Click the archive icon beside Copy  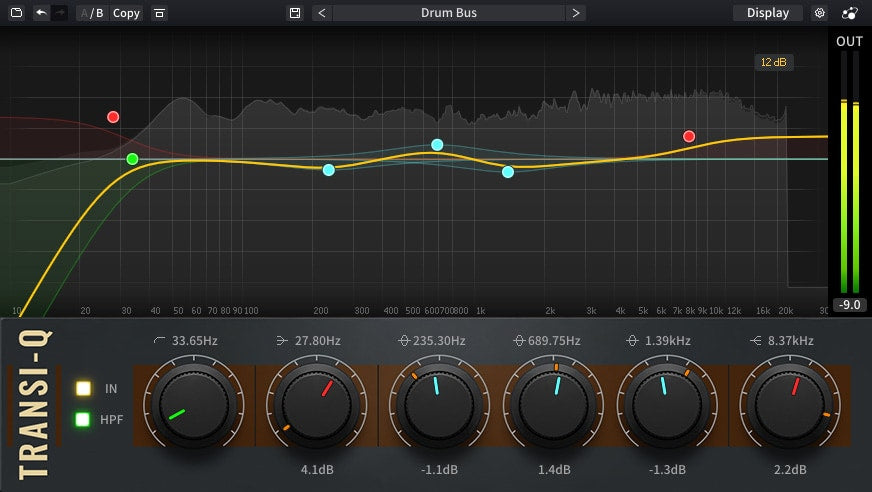[x=159, y=13]
